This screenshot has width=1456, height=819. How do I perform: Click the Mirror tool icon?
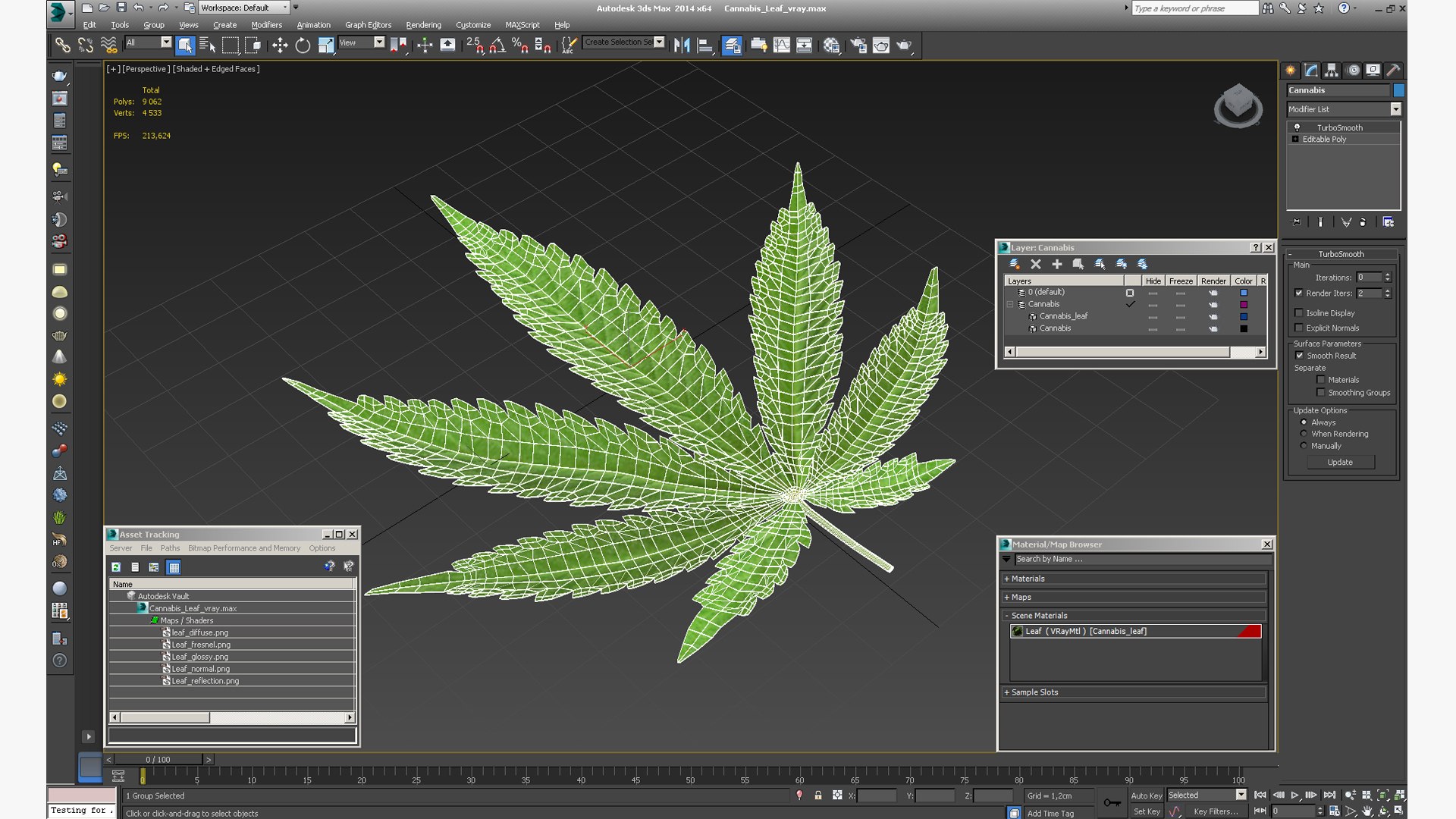[x=682, y=45]
